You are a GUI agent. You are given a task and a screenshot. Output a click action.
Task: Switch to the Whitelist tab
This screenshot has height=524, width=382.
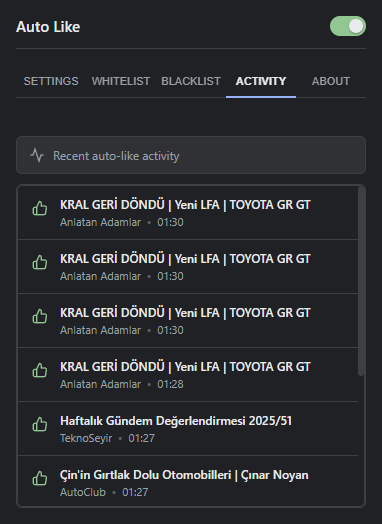click(x=121, y=81)
